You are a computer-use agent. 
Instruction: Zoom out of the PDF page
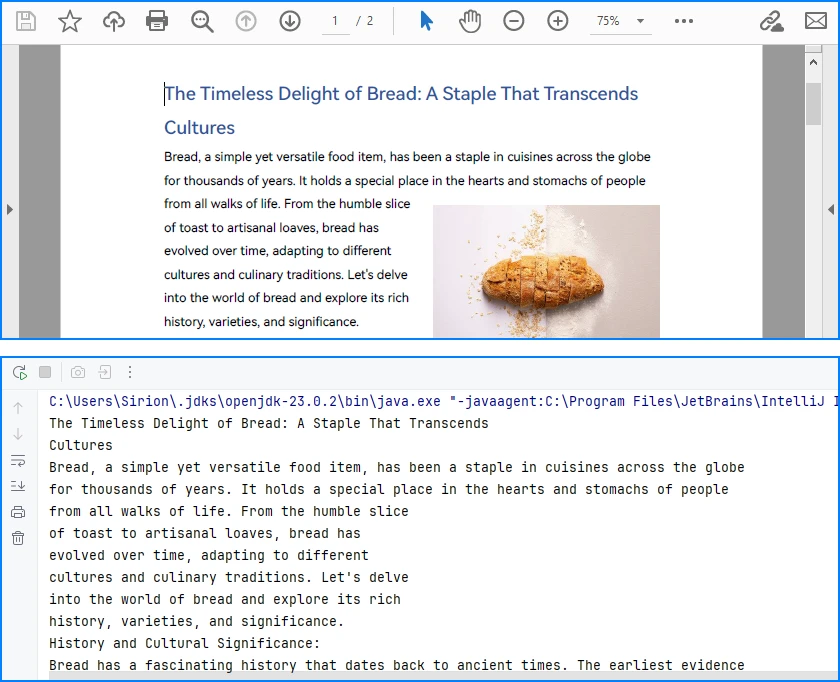[513, 20]
